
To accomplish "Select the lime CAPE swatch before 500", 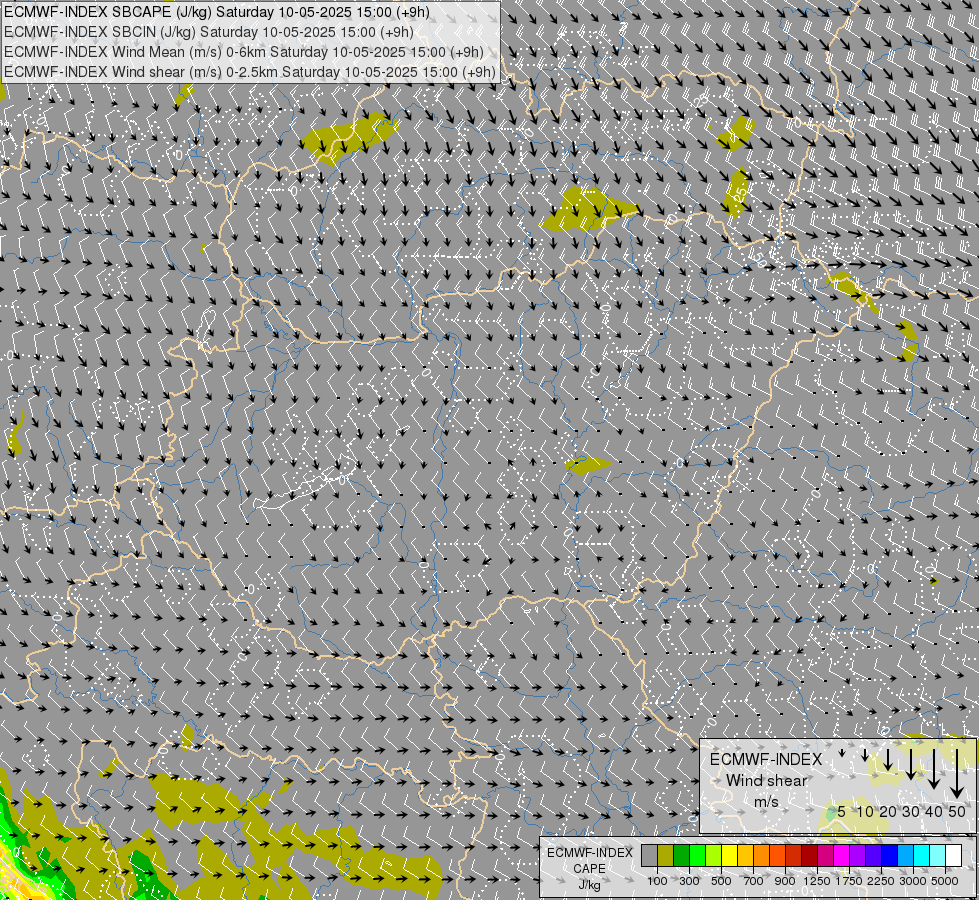I will [x=714, y=856].
